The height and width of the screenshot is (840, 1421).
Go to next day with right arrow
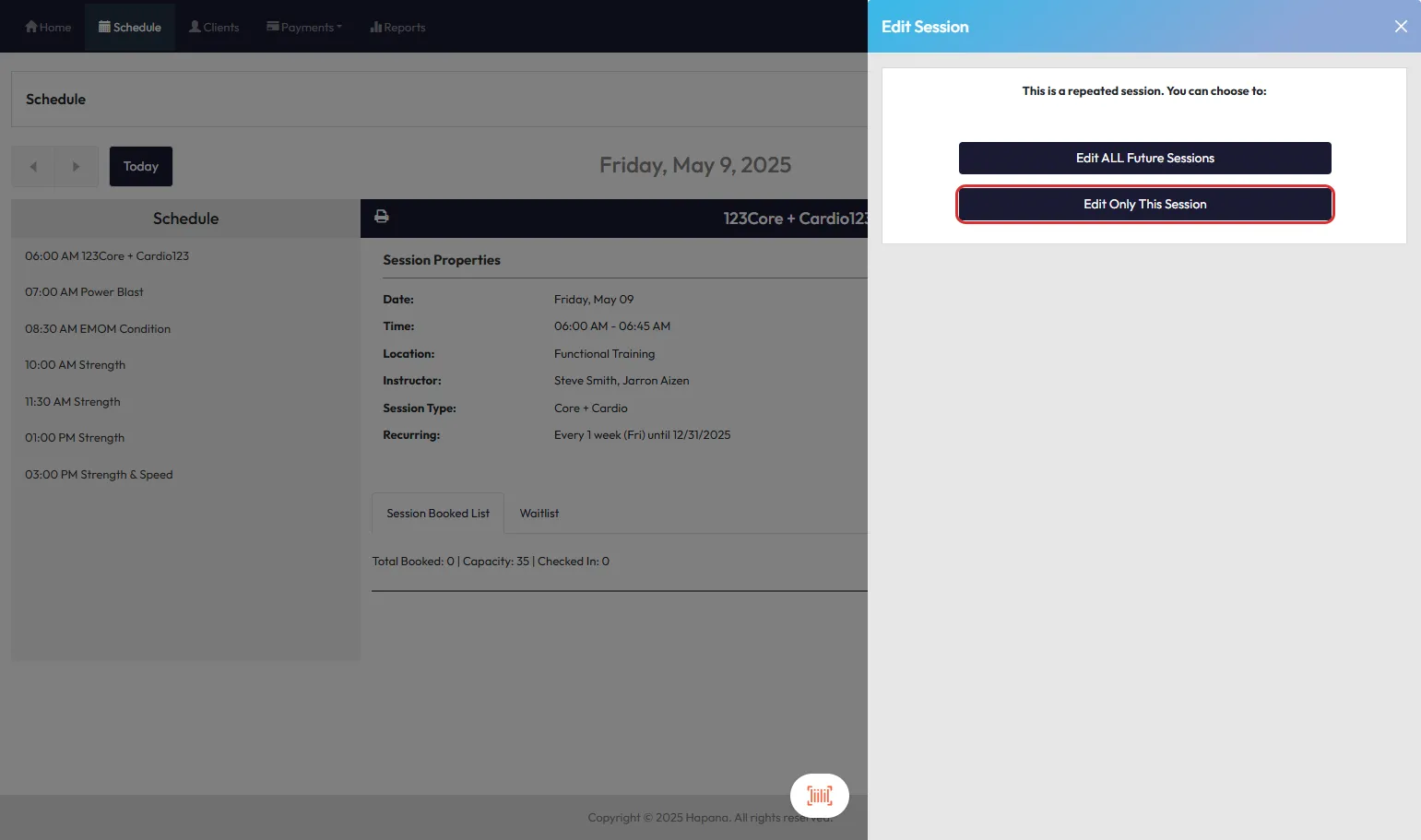77,167
